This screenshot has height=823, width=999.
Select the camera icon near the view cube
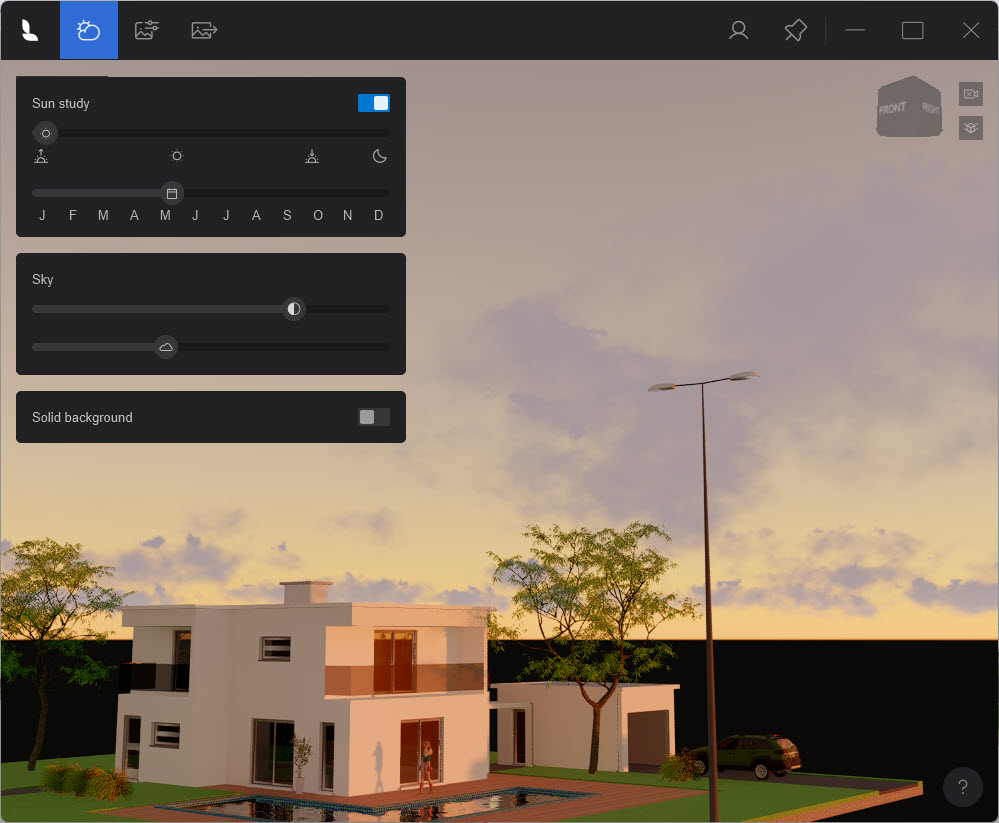coord(969,93)
